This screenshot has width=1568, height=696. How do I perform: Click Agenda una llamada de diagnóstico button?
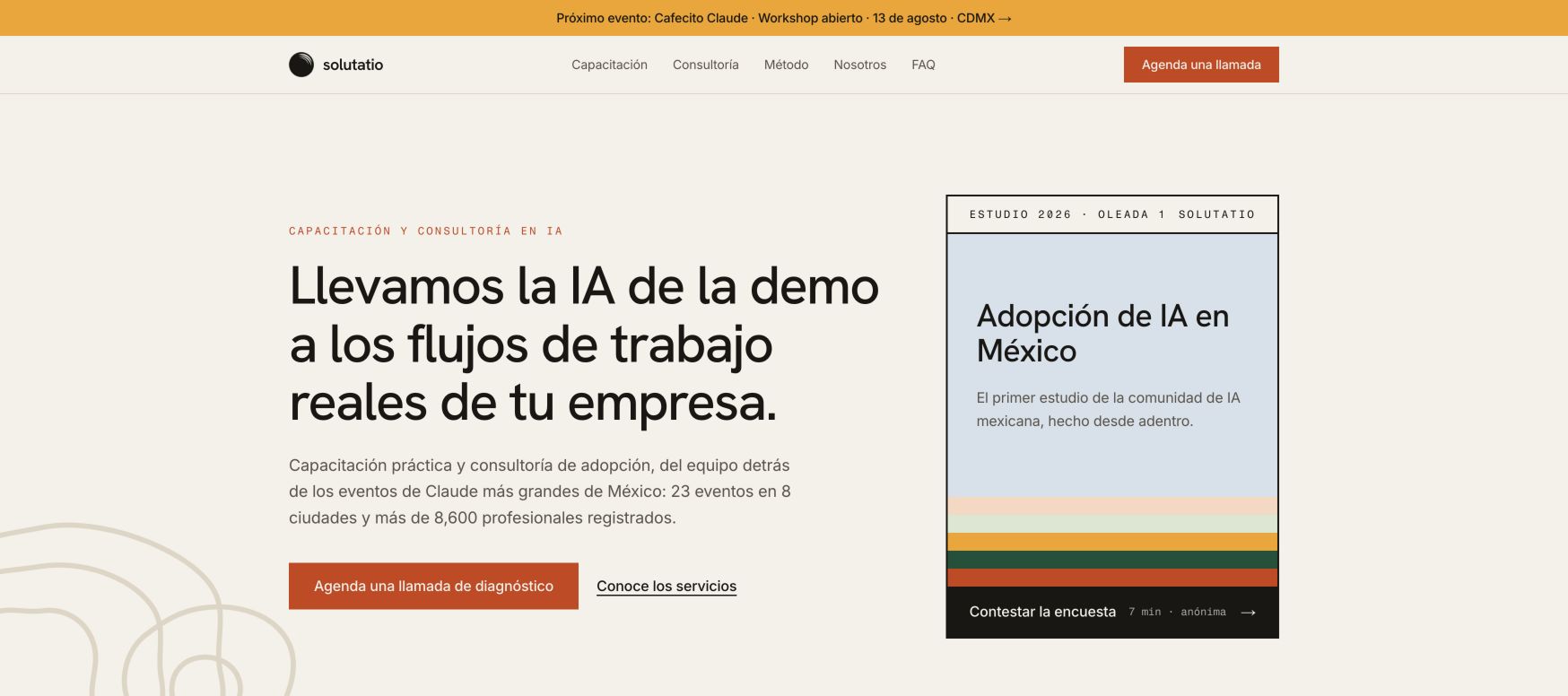pos(433,586)
